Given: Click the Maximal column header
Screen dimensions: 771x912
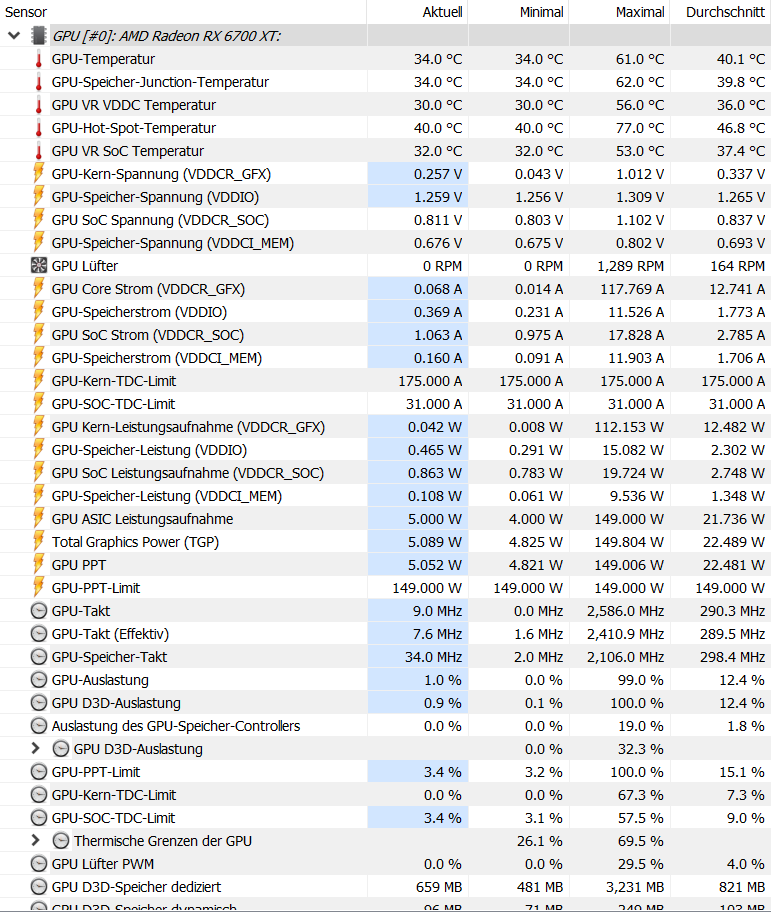Looking at the screenshot, I should click(x=620, y=12).
